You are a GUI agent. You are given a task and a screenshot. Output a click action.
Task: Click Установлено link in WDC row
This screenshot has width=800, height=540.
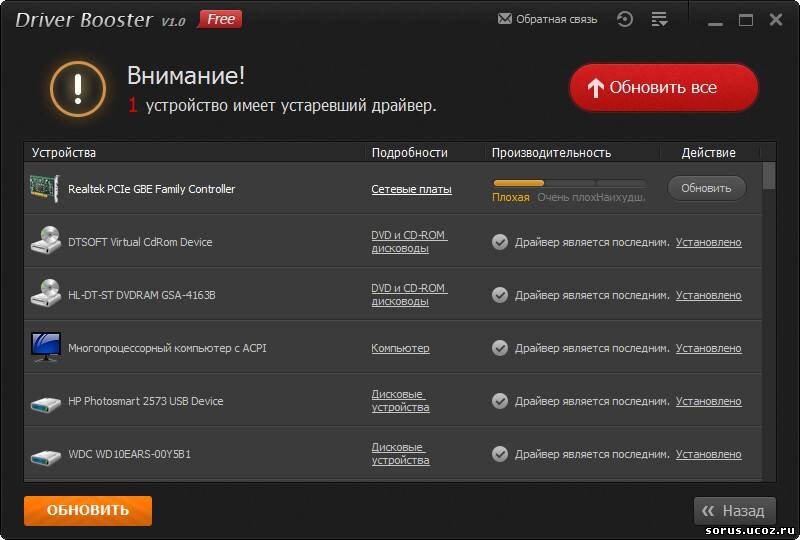point(709,454)
